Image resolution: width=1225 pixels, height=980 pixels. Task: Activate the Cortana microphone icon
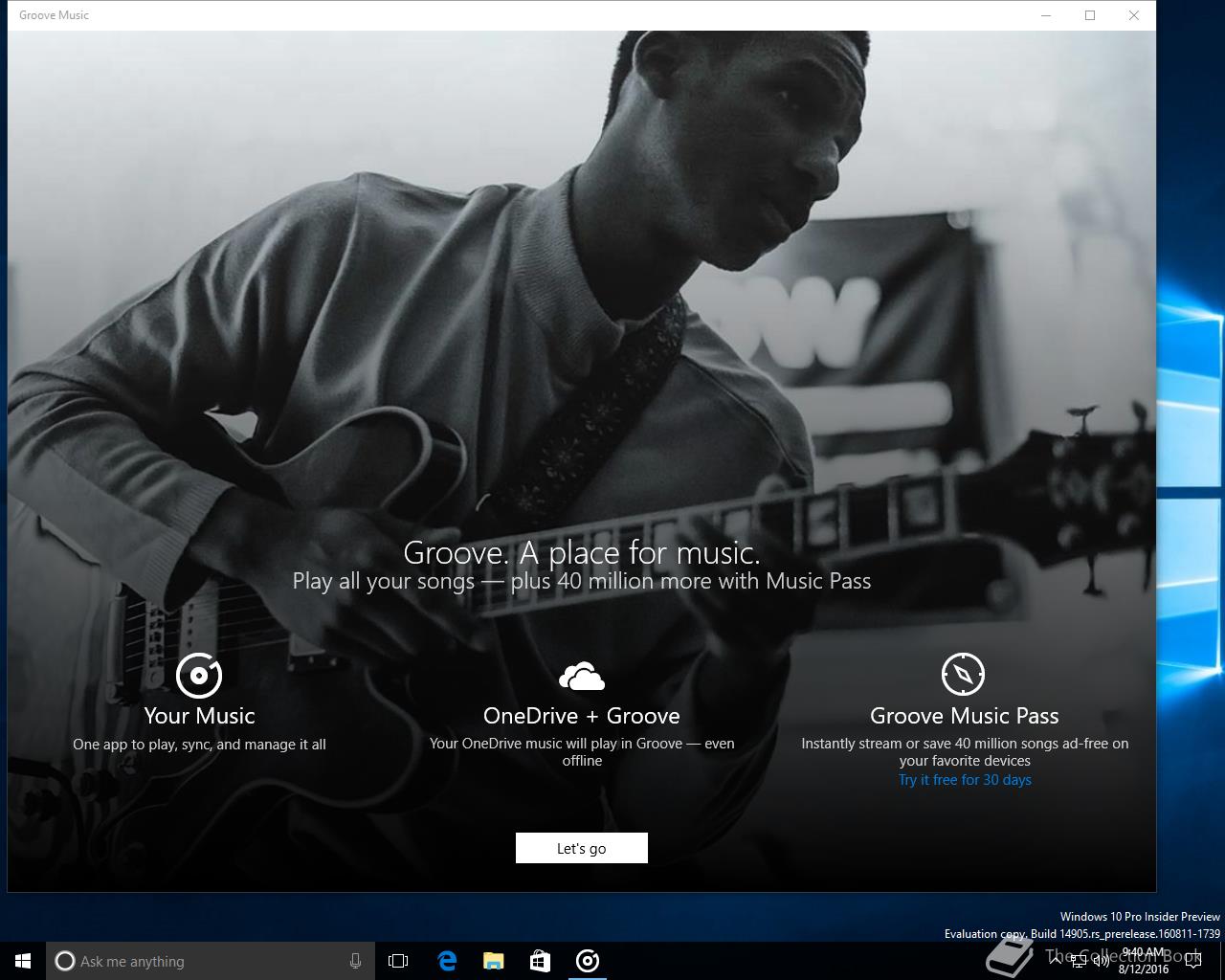click(355, 961)
